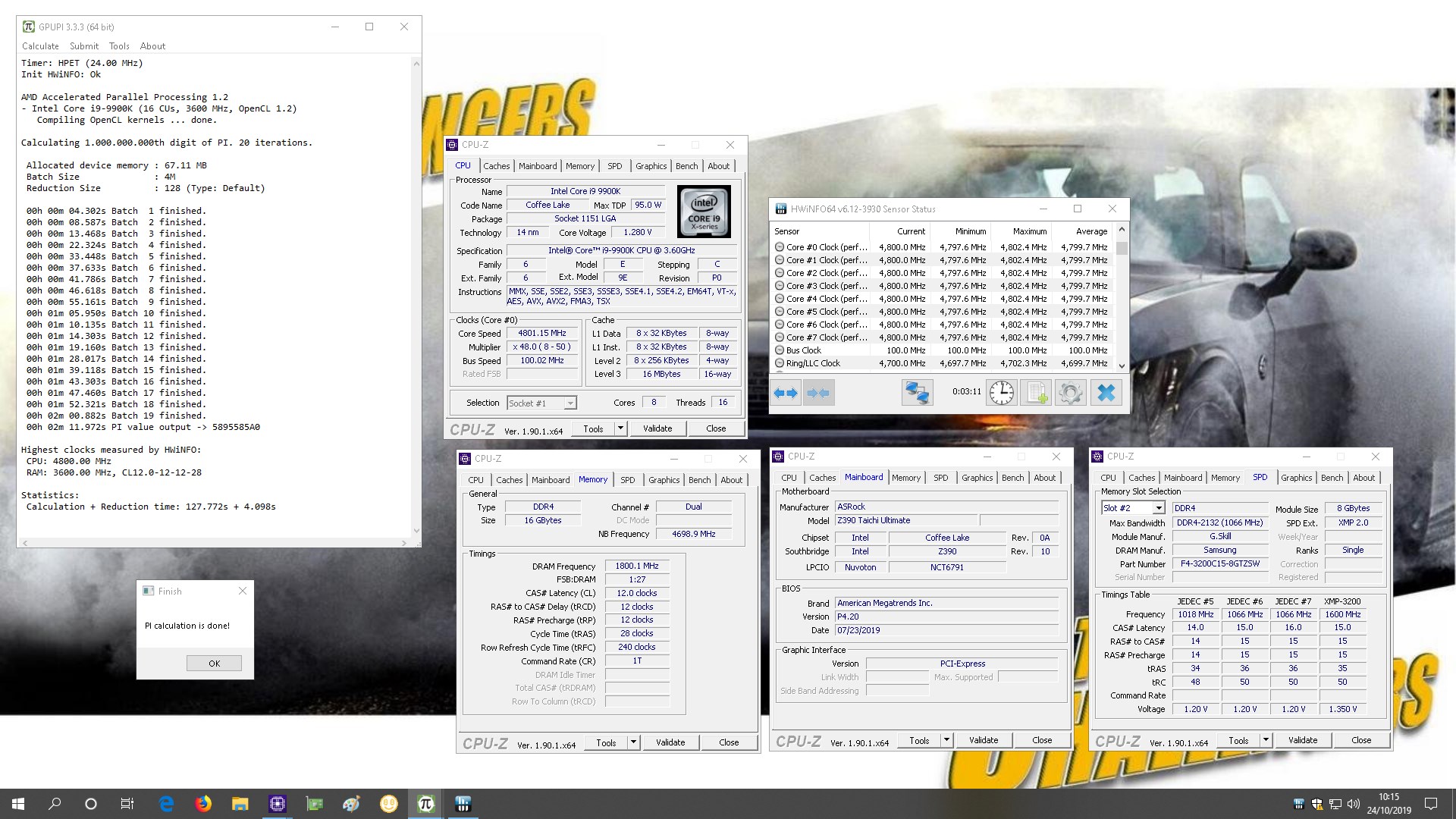
Task: Click Close in the CPU-Z Memory window
Action: [x=729, y=742]
